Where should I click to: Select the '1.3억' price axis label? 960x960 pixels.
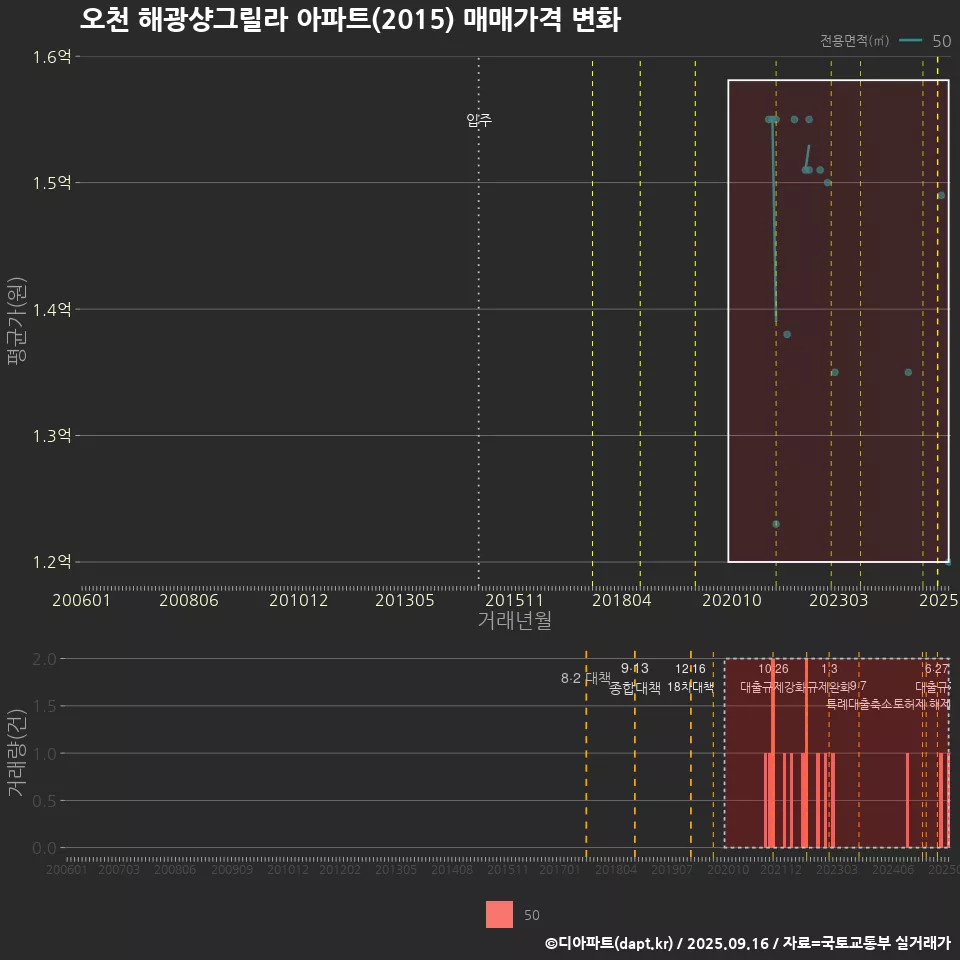(x=51, y=435)
